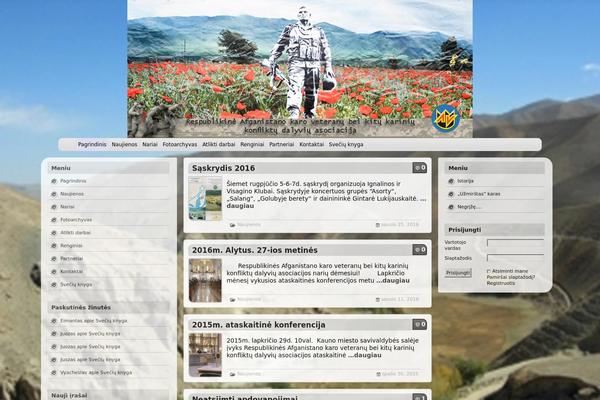600x400 pixels.
Task: Open Naujienos in the top navigation bar
Action: point(124,144)
